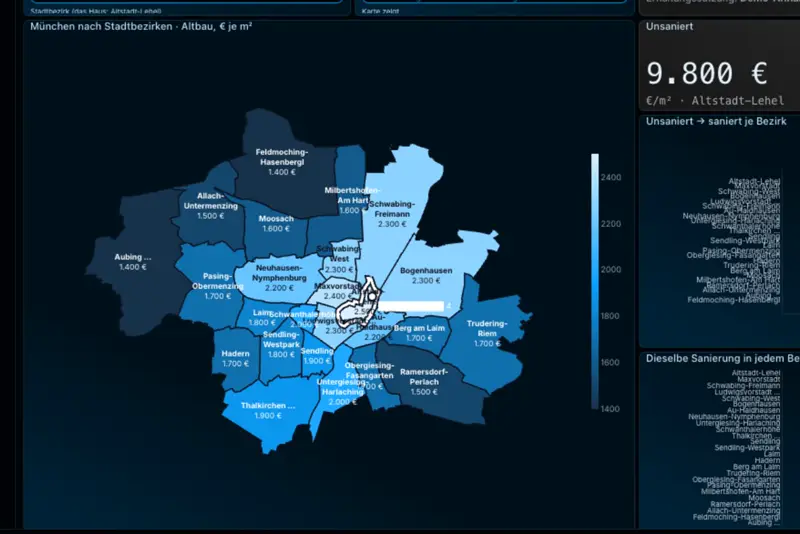Click the white marker dot in Altstadt-Lehel
This screenshot has width=800, height=534.
pos(372,296)
